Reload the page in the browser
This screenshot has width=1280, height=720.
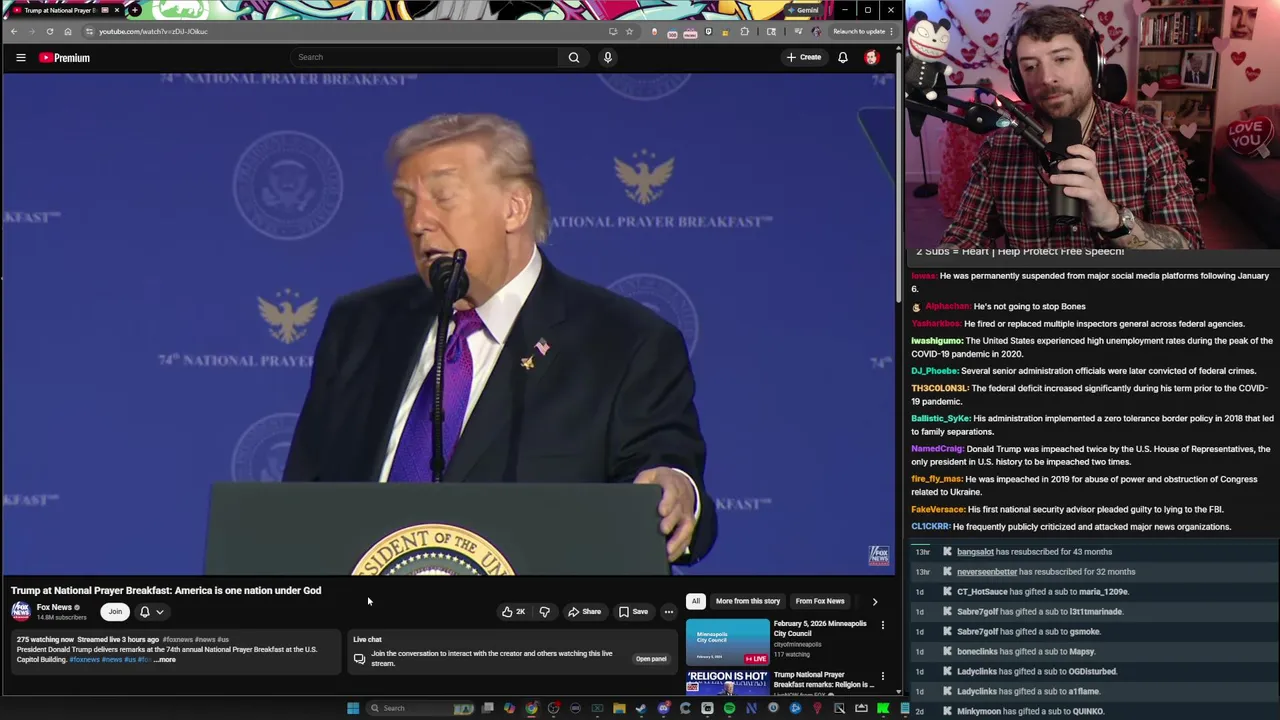(x=50, y=31)
